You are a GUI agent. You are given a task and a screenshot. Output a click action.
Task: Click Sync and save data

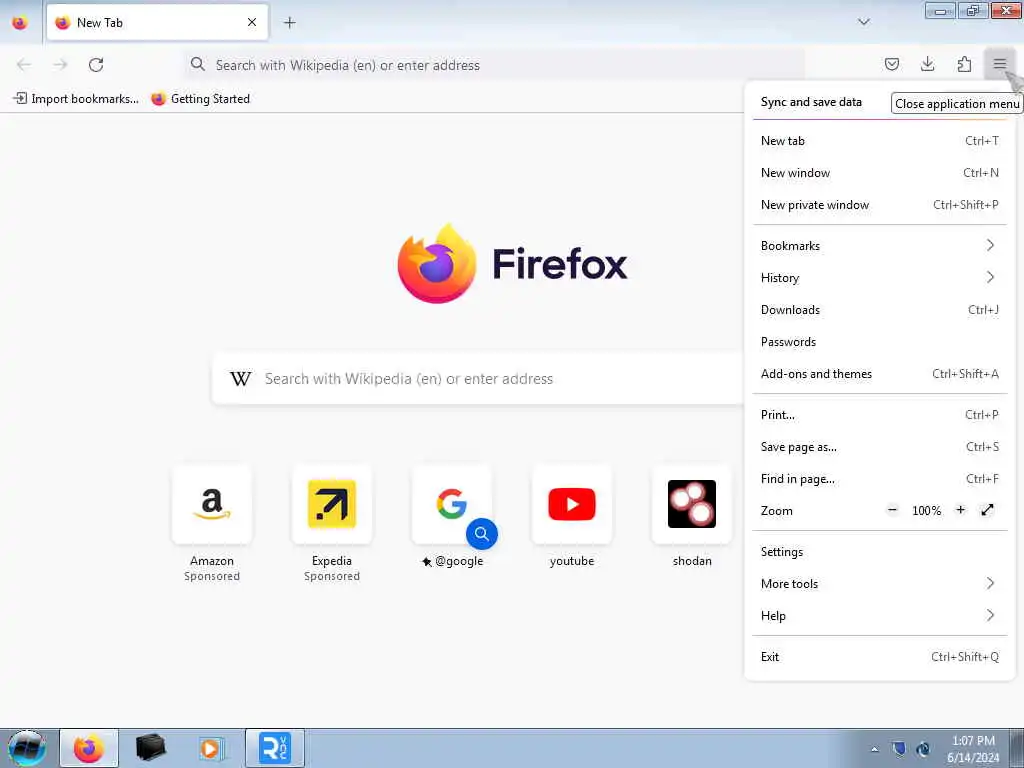click(811, 102)
